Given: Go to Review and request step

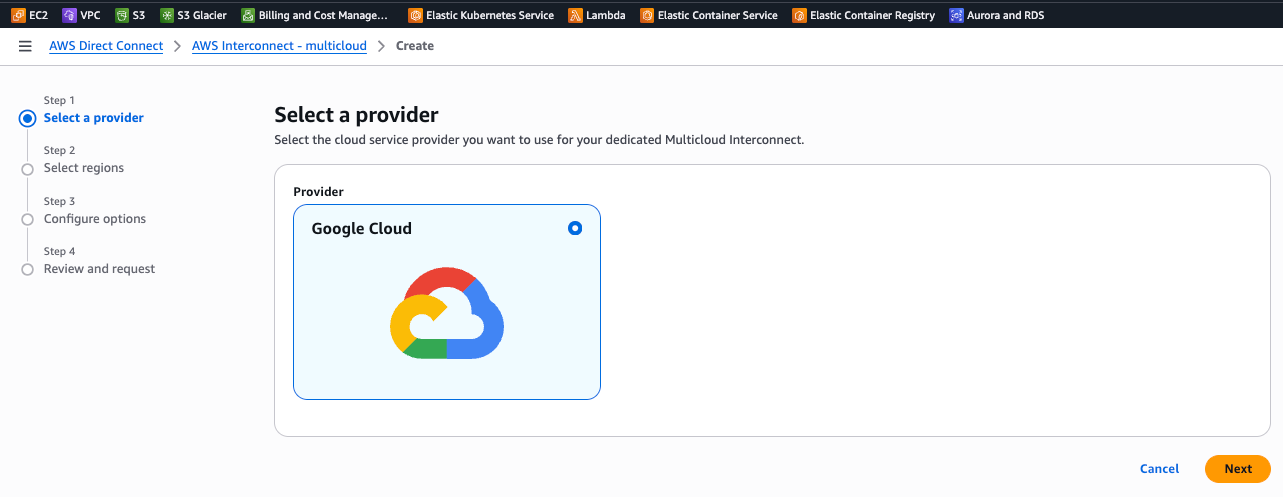Looking at the screenshot, I should [99, 269].
